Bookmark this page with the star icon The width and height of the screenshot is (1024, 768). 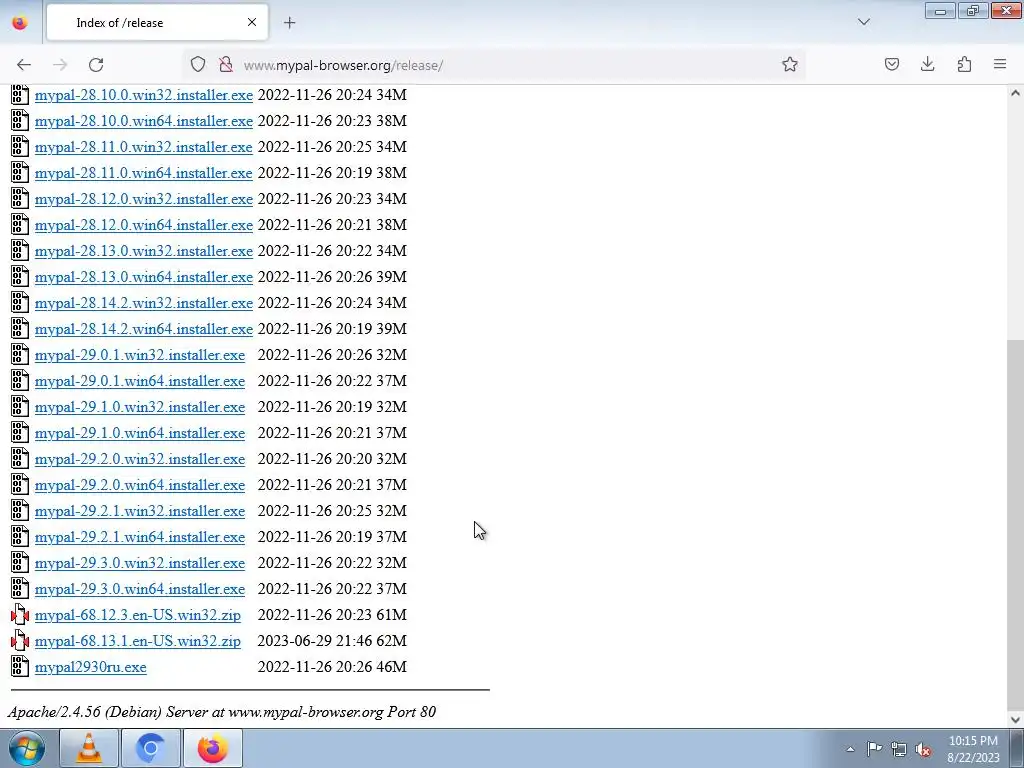point(790,65)
